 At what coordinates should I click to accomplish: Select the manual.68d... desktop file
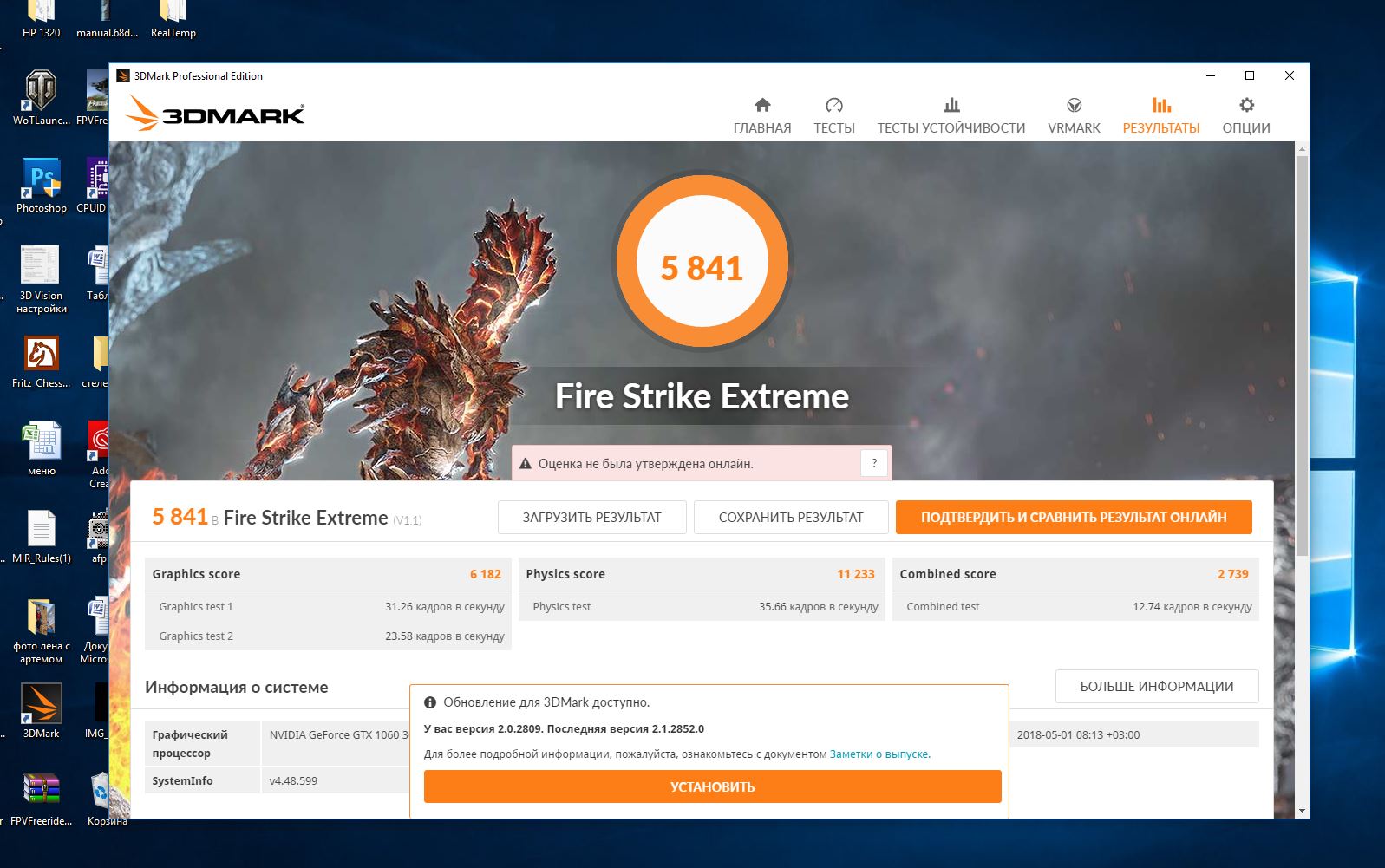107,21
